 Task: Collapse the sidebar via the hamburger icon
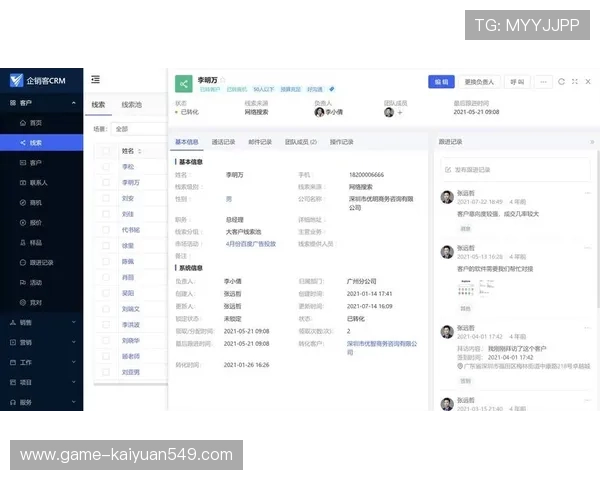point(95,79)
